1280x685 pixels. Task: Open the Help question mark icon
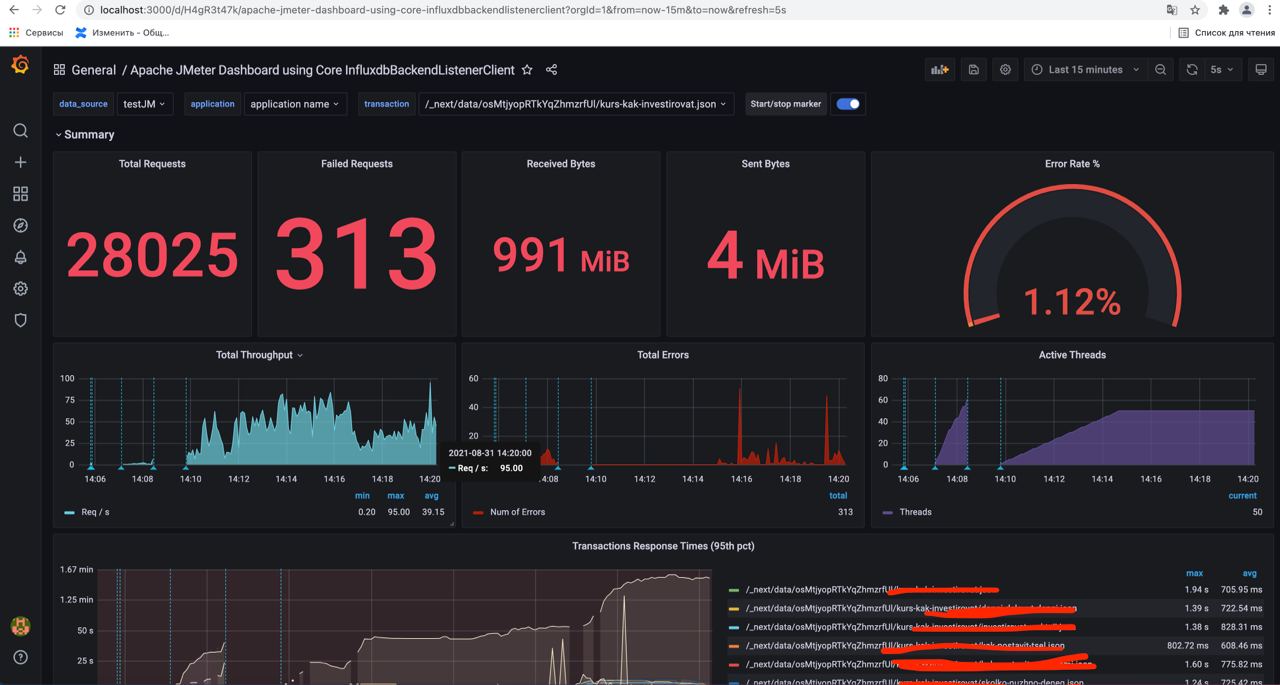(x=20, y=657)
